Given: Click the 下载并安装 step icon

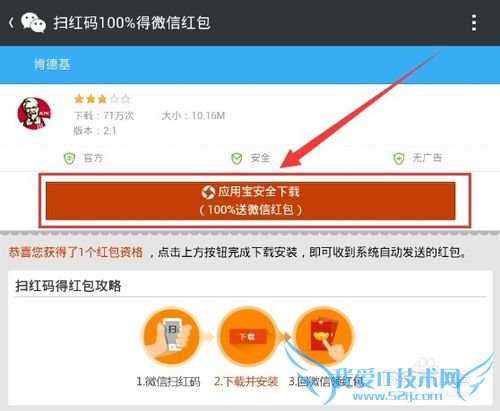Looking at the screenshot, I should [247, 337].
